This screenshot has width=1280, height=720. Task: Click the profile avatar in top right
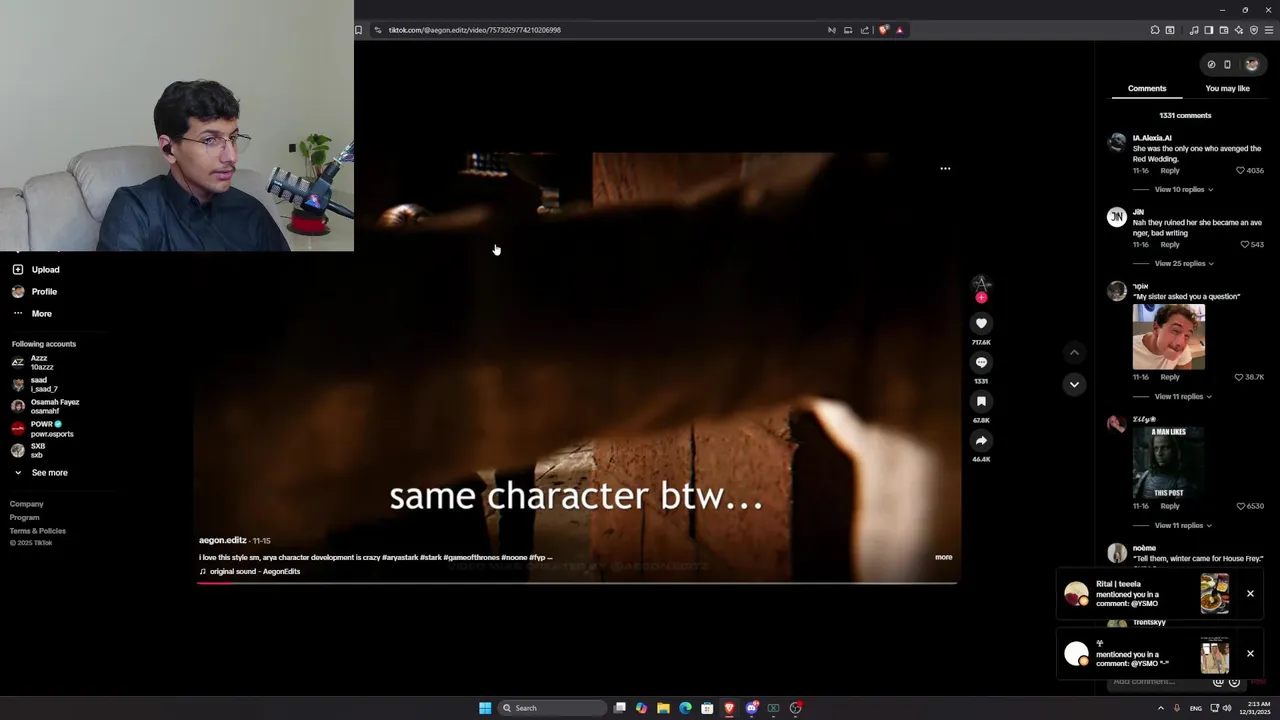[1251, 65]
